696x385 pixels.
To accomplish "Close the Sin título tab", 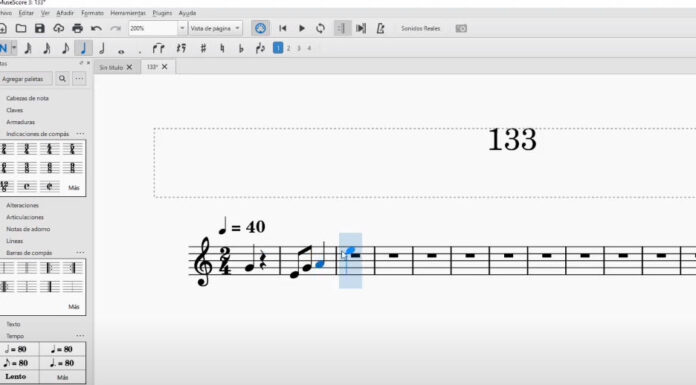I will [x=130, y=67].
